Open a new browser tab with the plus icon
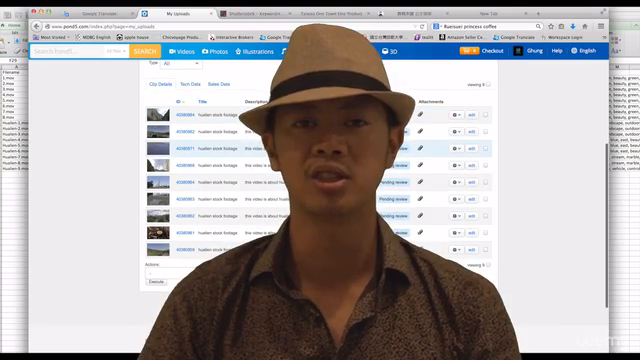The width and height of the screenshot is (640, 360). [538, 13]
